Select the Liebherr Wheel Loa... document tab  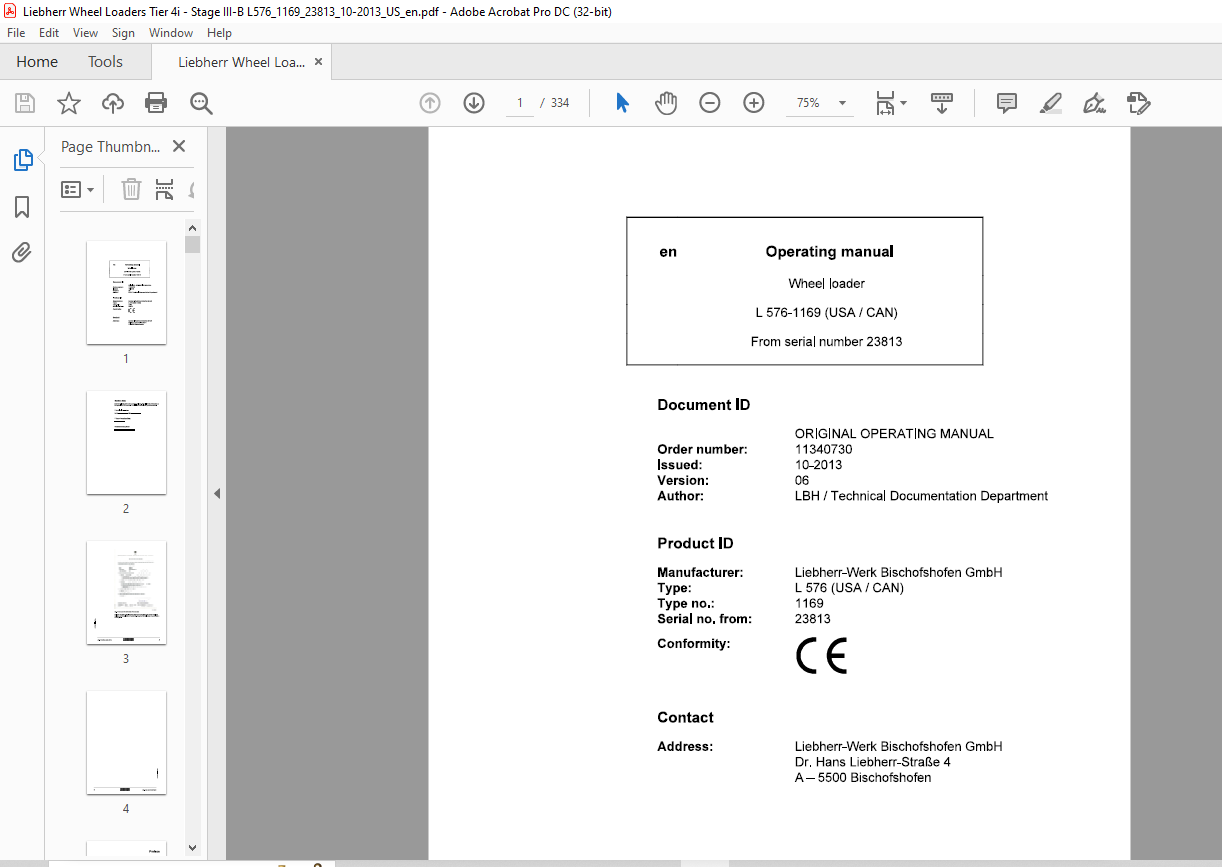(x=241, y=62)
